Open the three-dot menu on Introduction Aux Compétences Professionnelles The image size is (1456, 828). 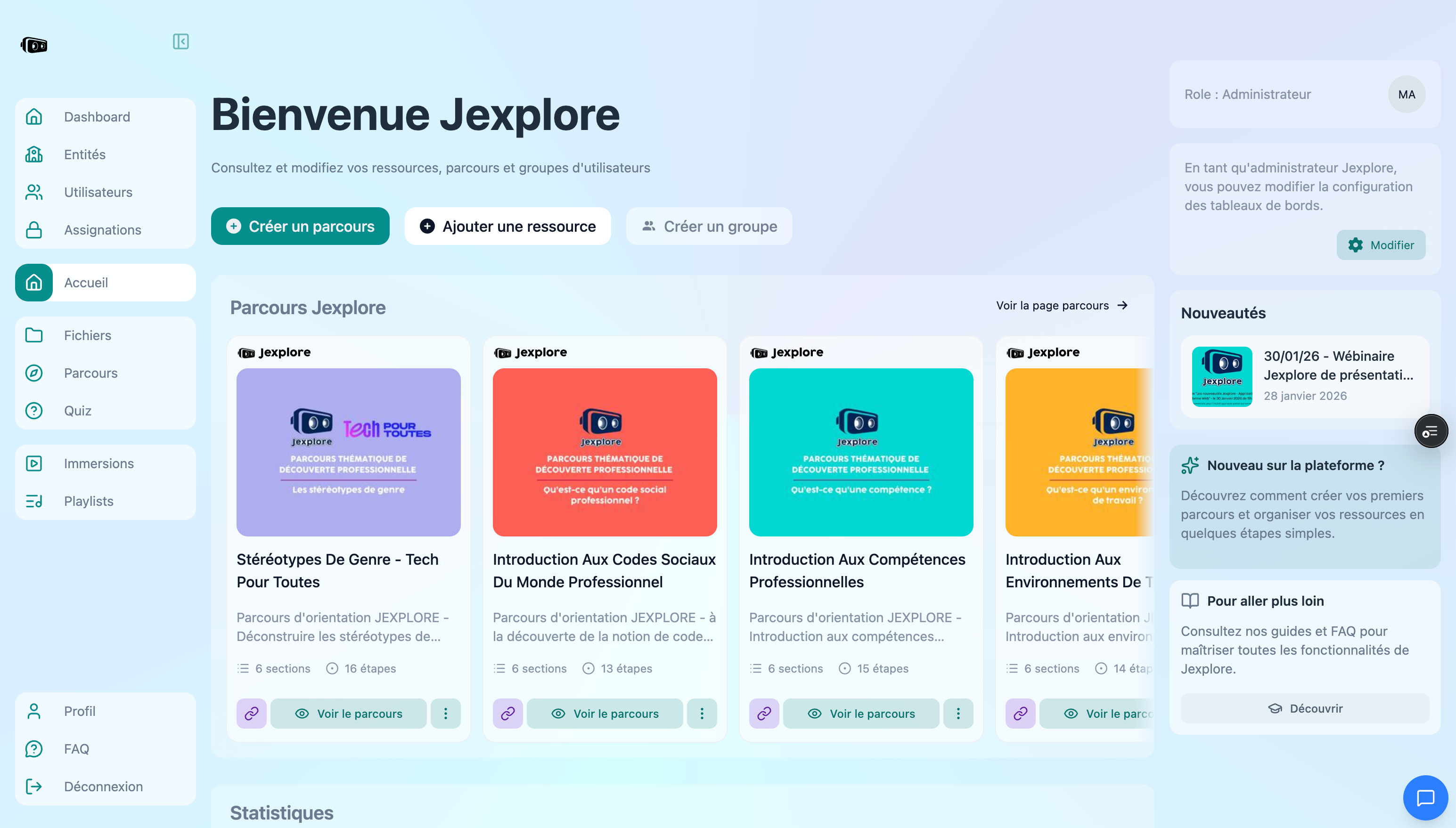click(x=958, y=713)
